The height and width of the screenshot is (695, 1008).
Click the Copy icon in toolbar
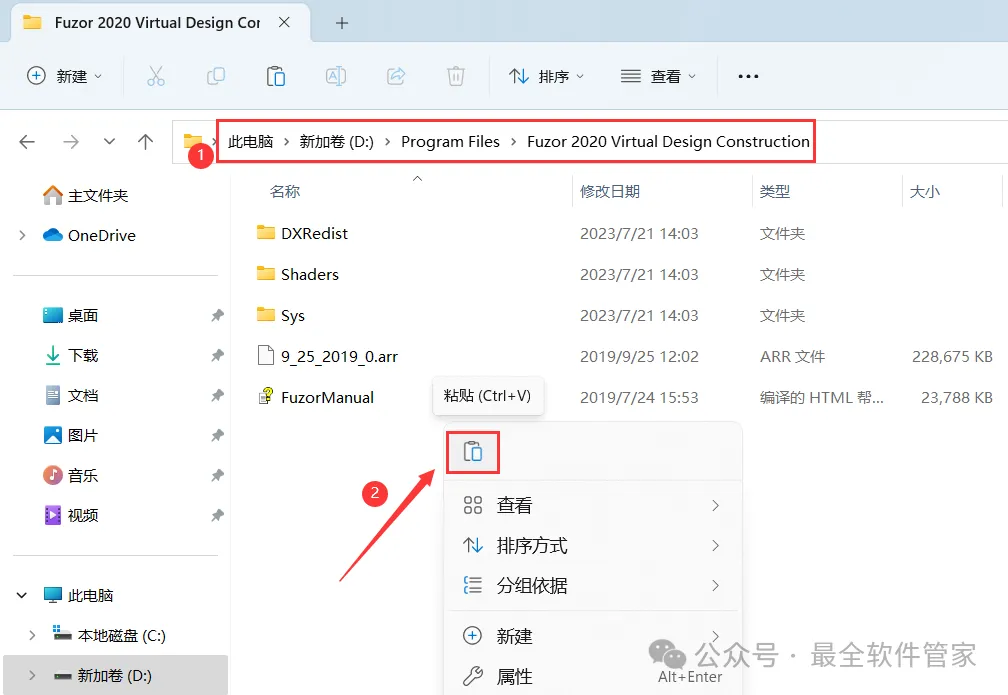[216, 77]
